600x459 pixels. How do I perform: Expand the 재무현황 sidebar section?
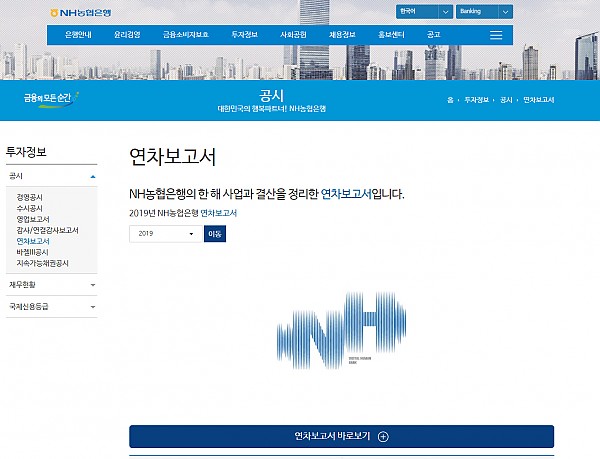pos(52,285)
